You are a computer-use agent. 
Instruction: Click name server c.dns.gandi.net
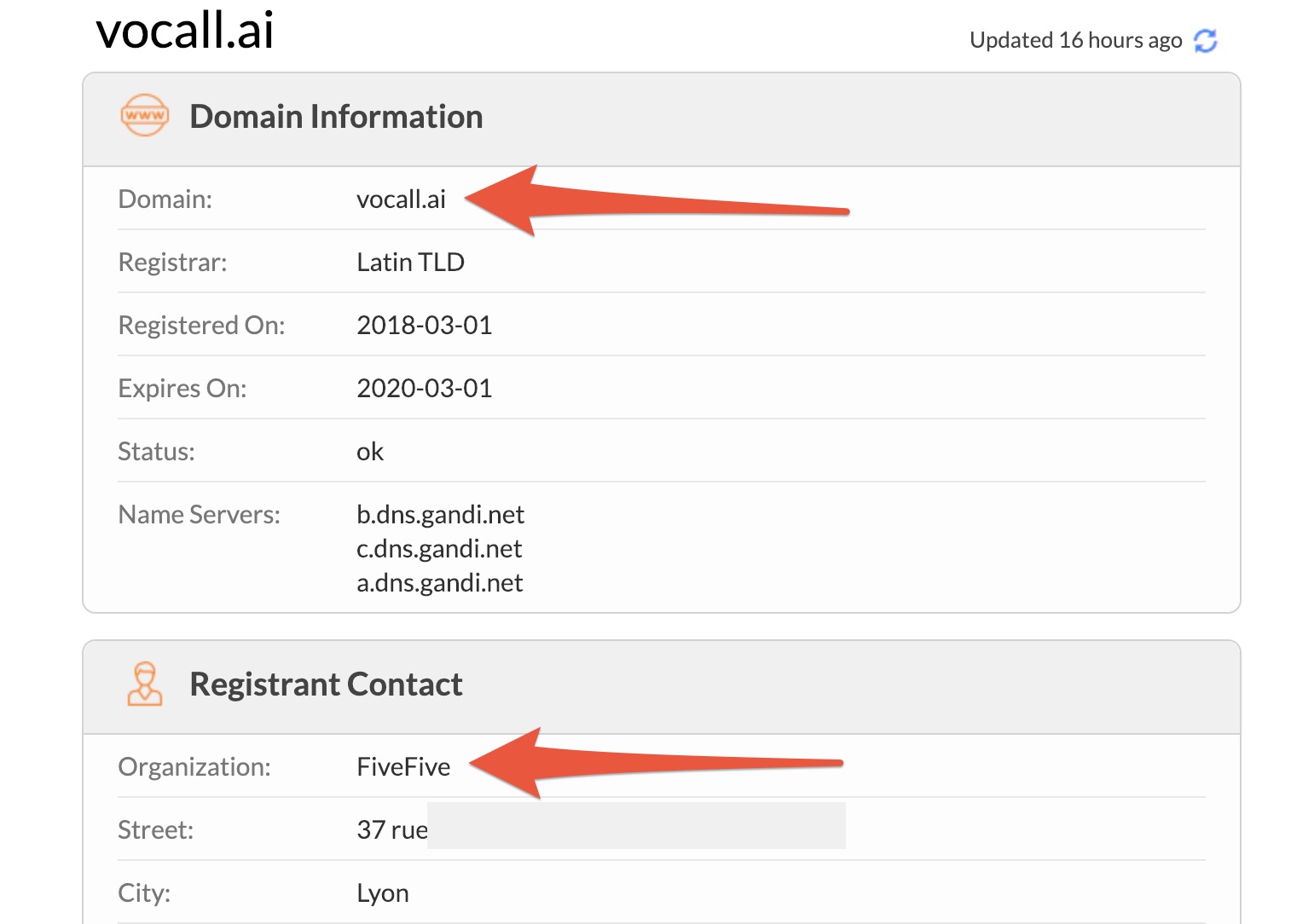point(439,548)
